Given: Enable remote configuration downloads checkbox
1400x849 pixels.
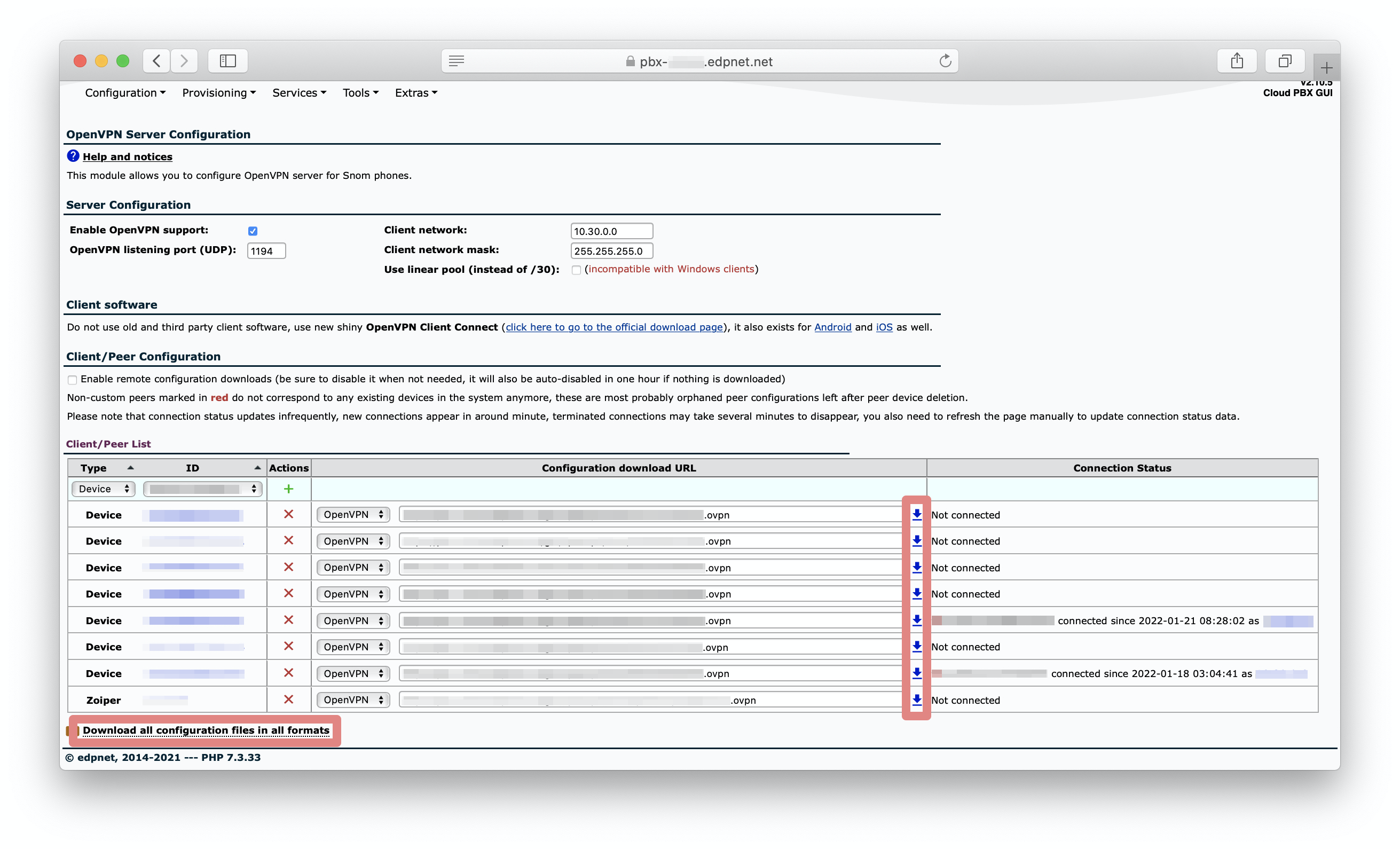Looking at the screenshot, I should click(72, 380).
